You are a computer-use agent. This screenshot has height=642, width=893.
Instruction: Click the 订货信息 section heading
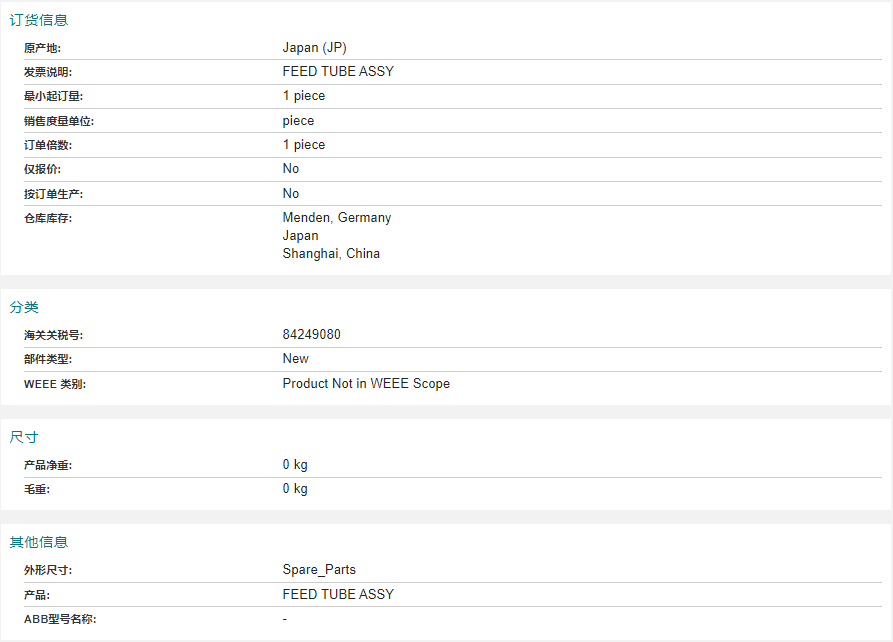click(x=39, y=20)
